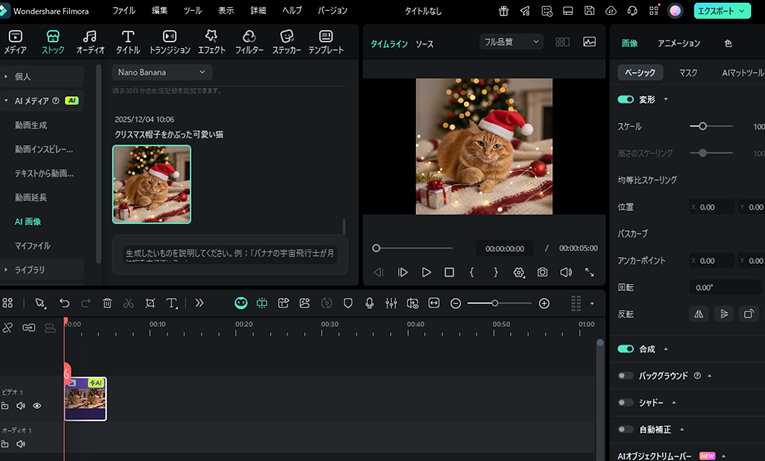Open the ファイル menu
Image resolution: width=765 pixels, height=461 pixels.
click(124, 10)
